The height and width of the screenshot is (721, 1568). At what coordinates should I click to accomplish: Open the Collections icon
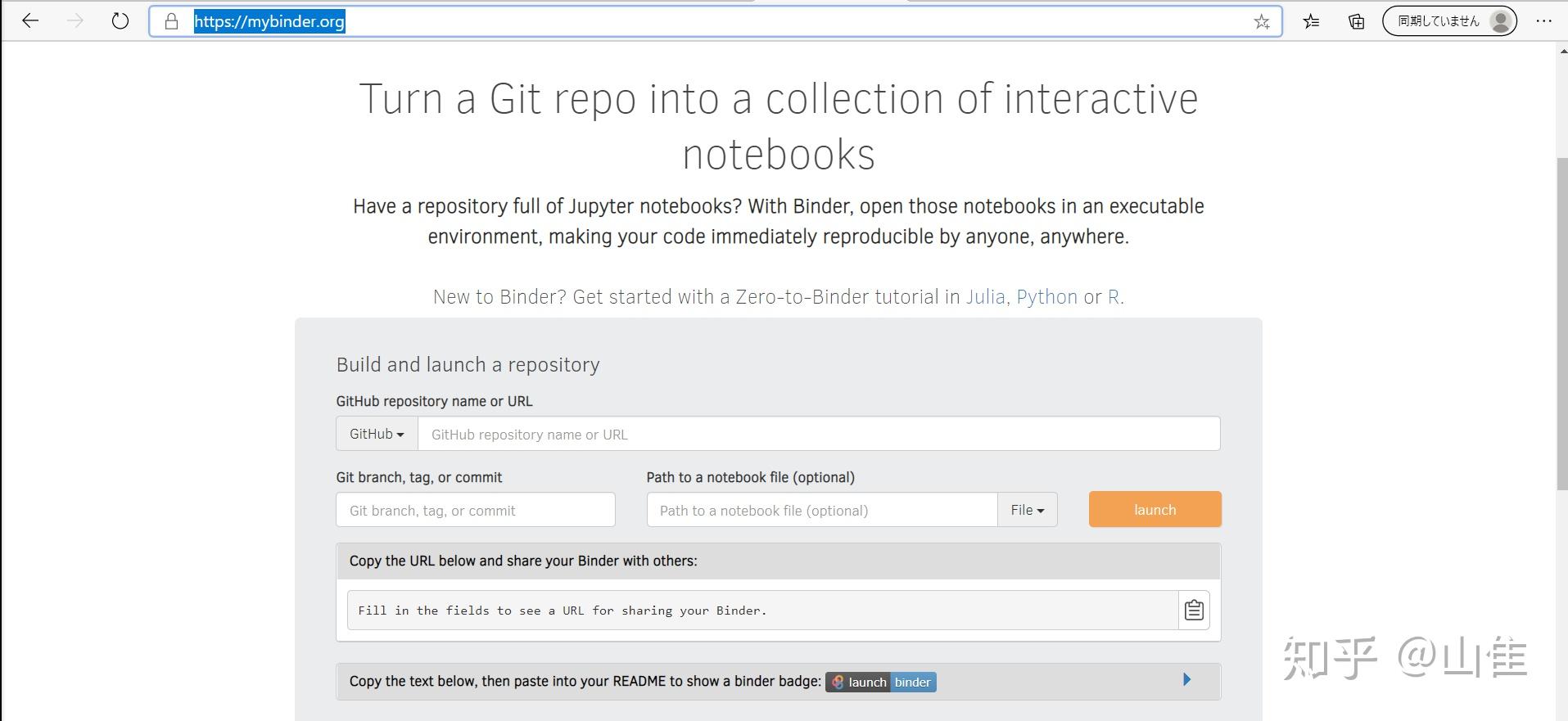point(1356,21)
